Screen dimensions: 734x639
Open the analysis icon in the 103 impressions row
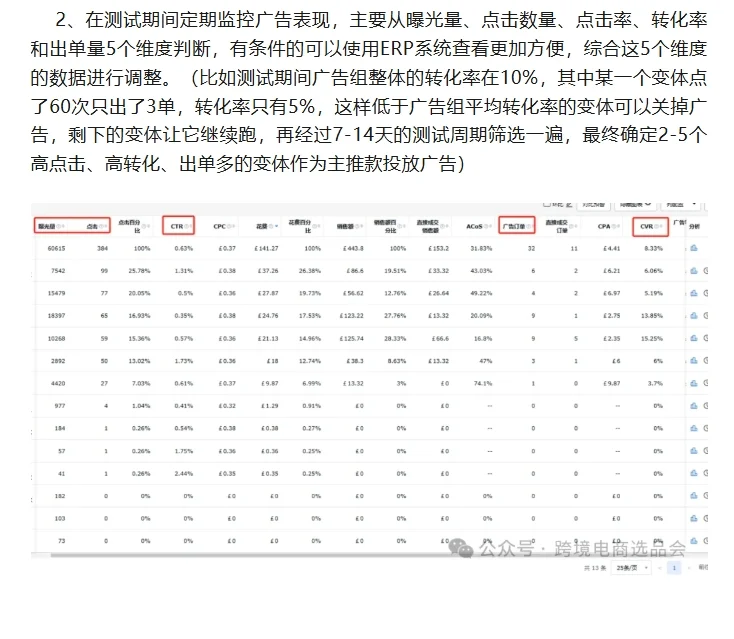coord(694,518)
